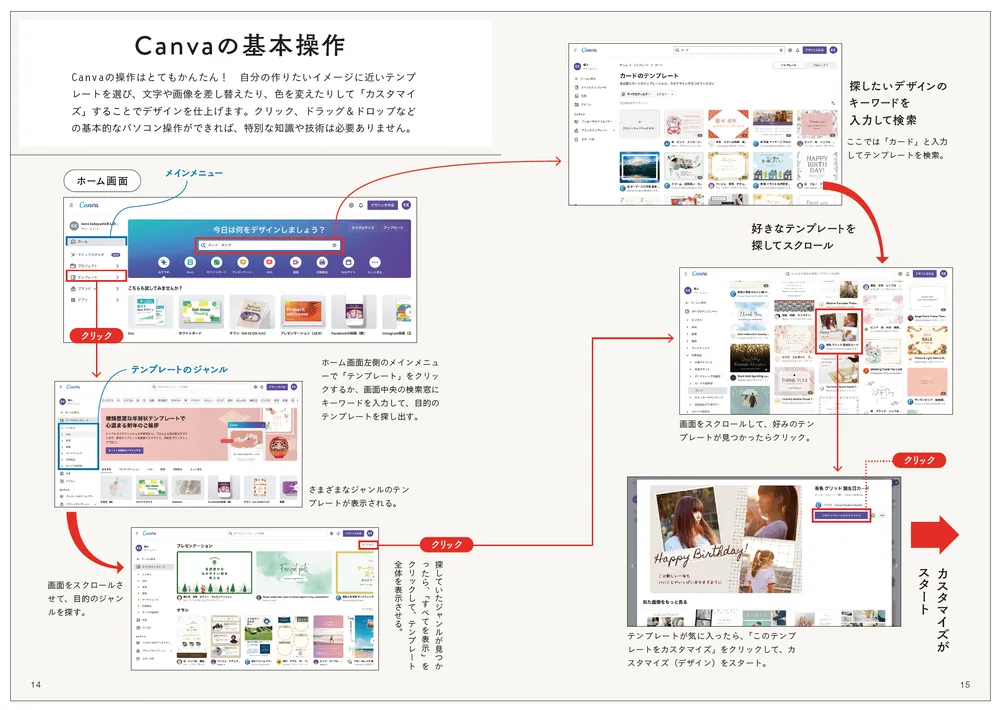Toggle the hamburger sidebar menu open

coord(71,203)
